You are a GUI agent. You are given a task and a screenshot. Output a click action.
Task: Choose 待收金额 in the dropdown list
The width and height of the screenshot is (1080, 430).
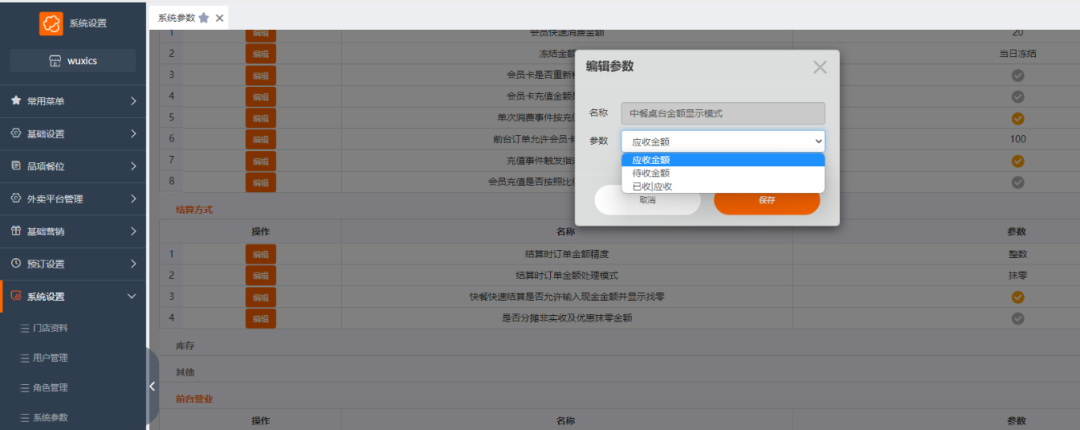(723, 173)
